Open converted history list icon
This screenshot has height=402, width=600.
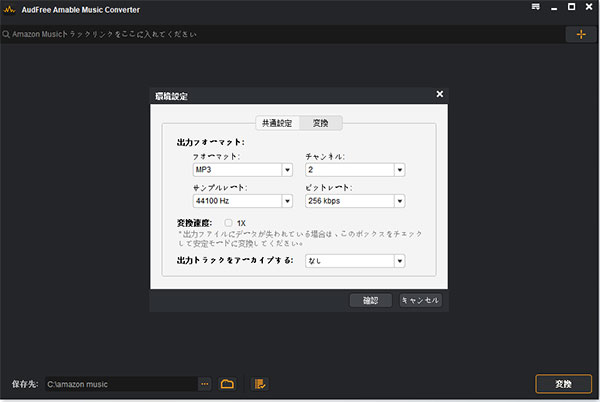(x=260, y=384)
